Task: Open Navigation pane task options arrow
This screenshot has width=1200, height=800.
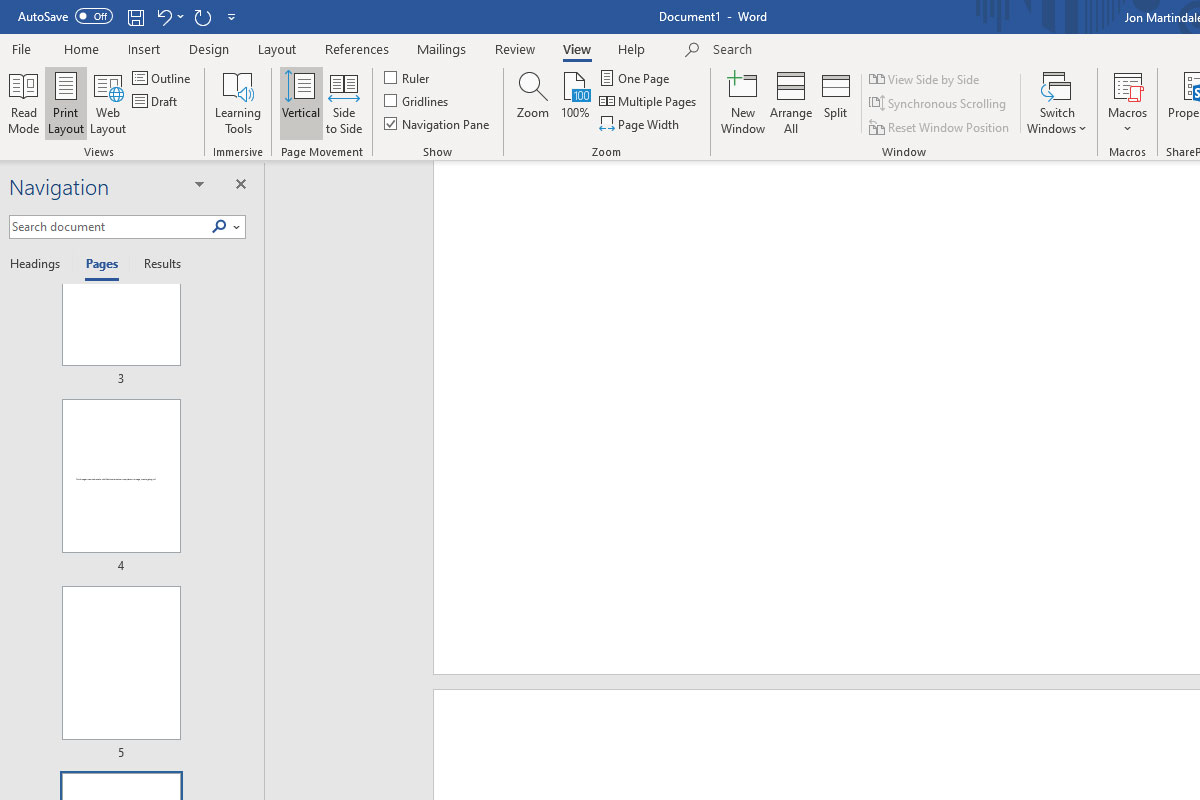Action: coord(199,185)
